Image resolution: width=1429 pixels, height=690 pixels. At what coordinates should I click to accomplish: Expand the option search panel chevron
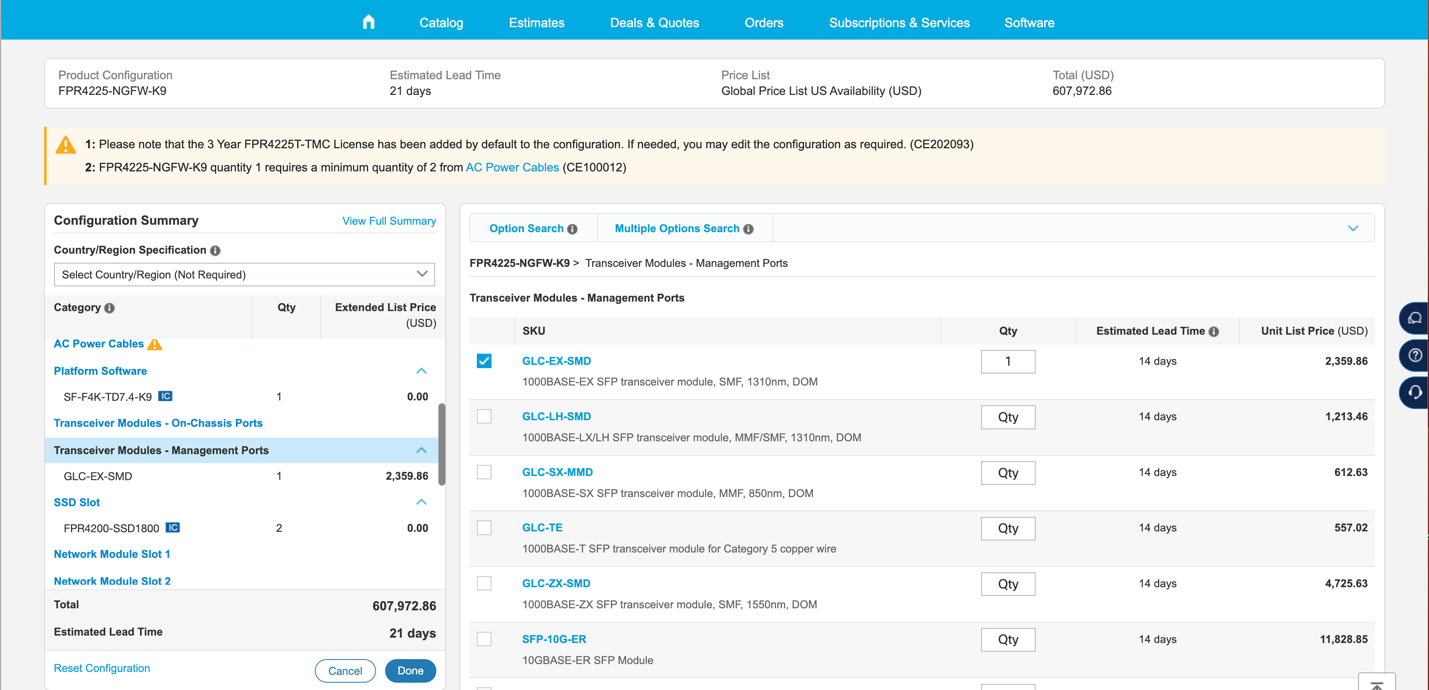tap(1353, 229)
